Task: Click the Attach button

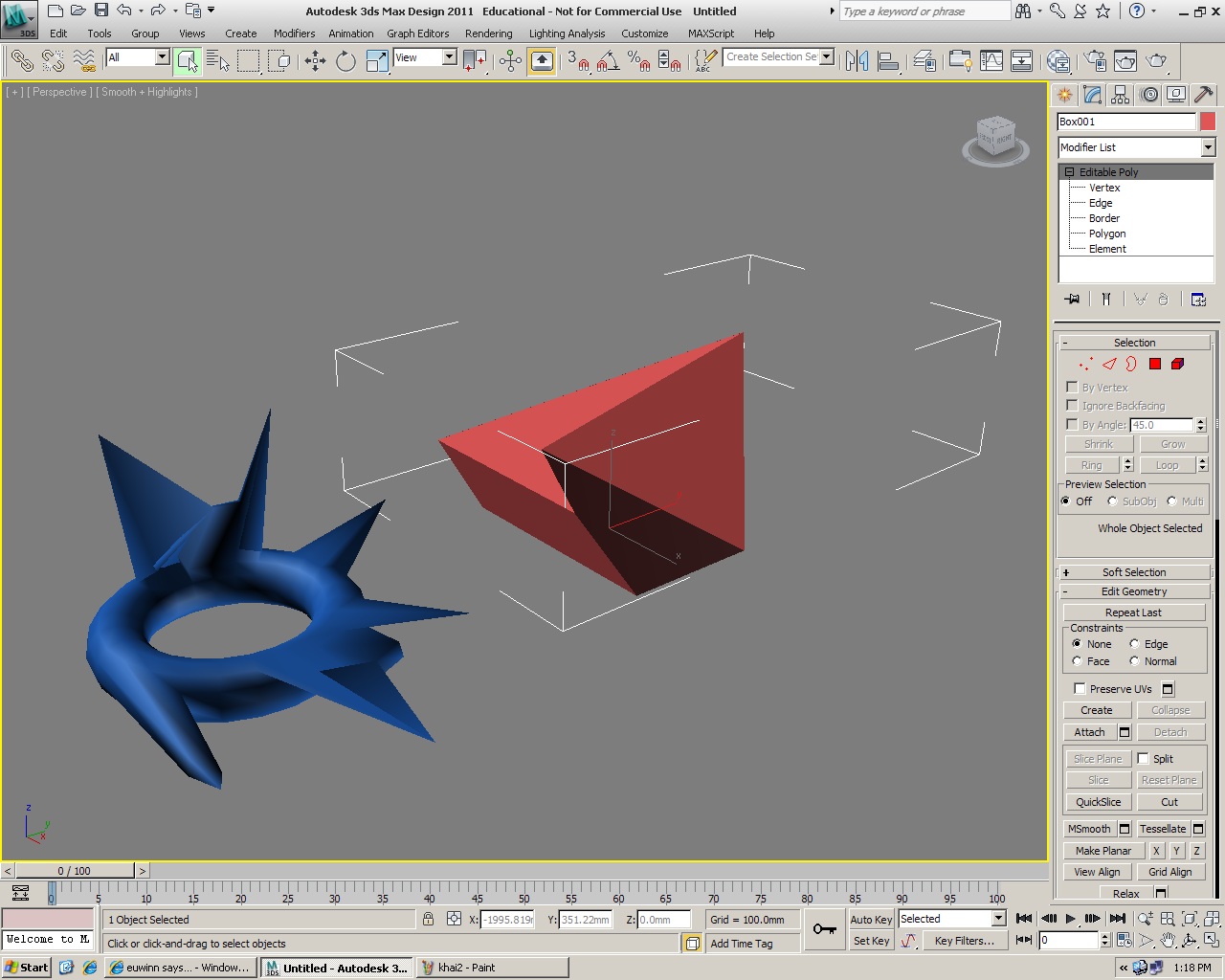Action: [1089, 732]
